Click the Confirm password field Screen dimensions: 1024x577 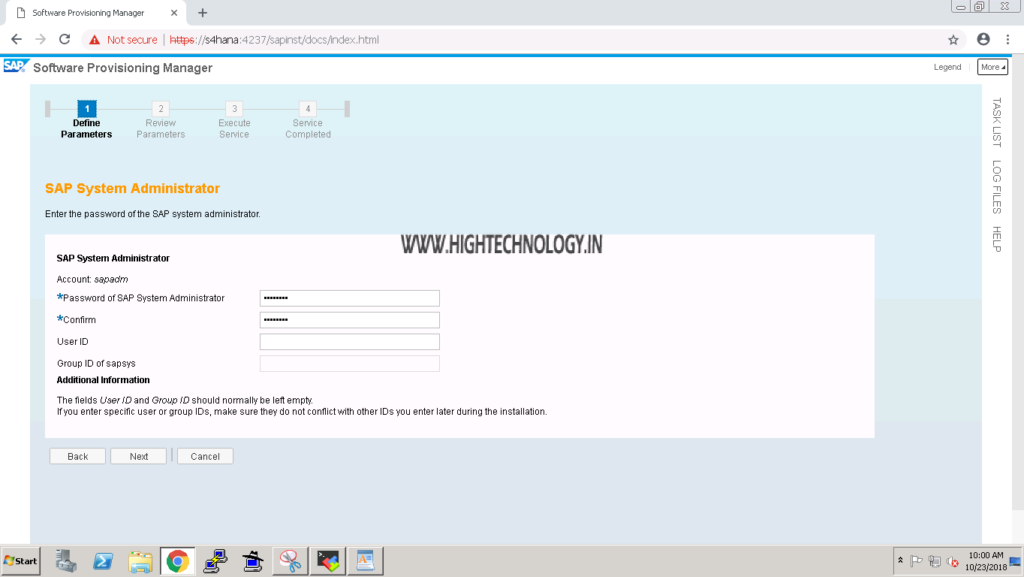(x=349, y=320)
